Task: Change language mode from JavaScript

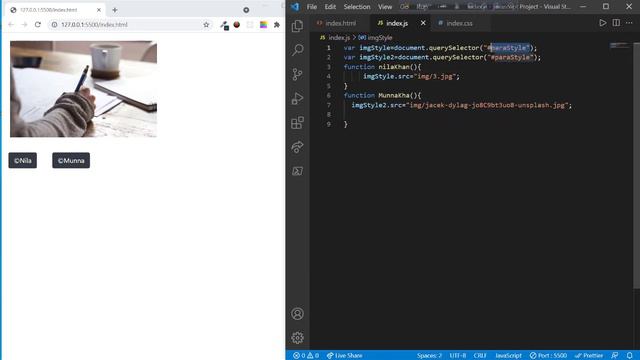Action: point(508,356)
